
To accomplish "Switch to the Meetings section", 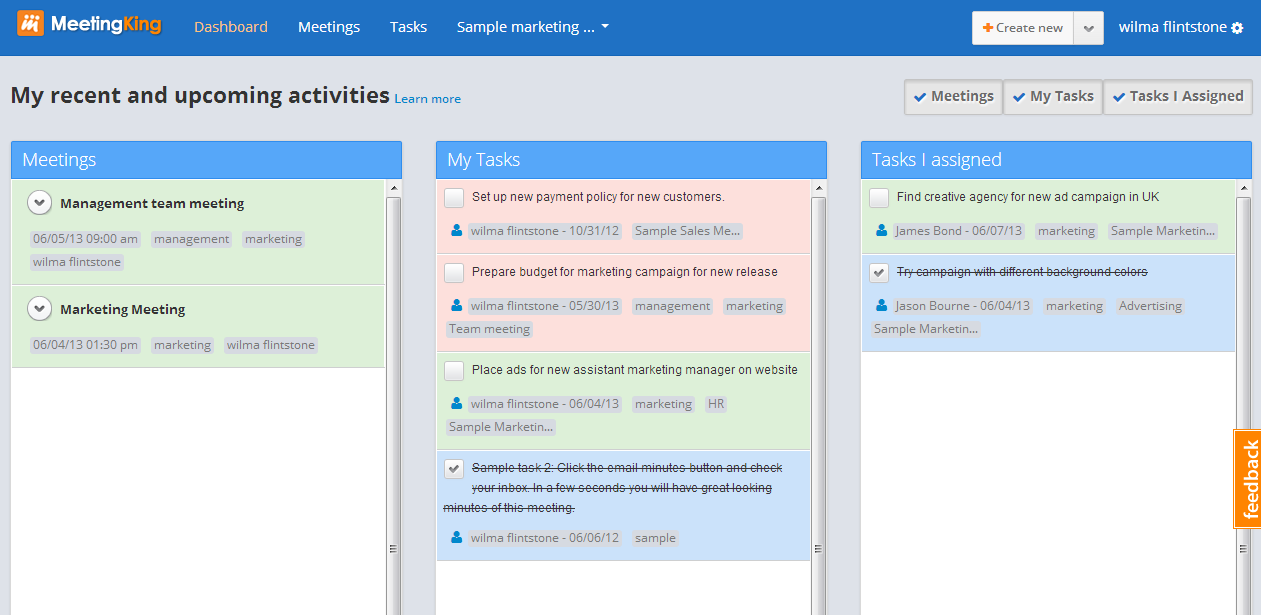I will click(328, 27).
